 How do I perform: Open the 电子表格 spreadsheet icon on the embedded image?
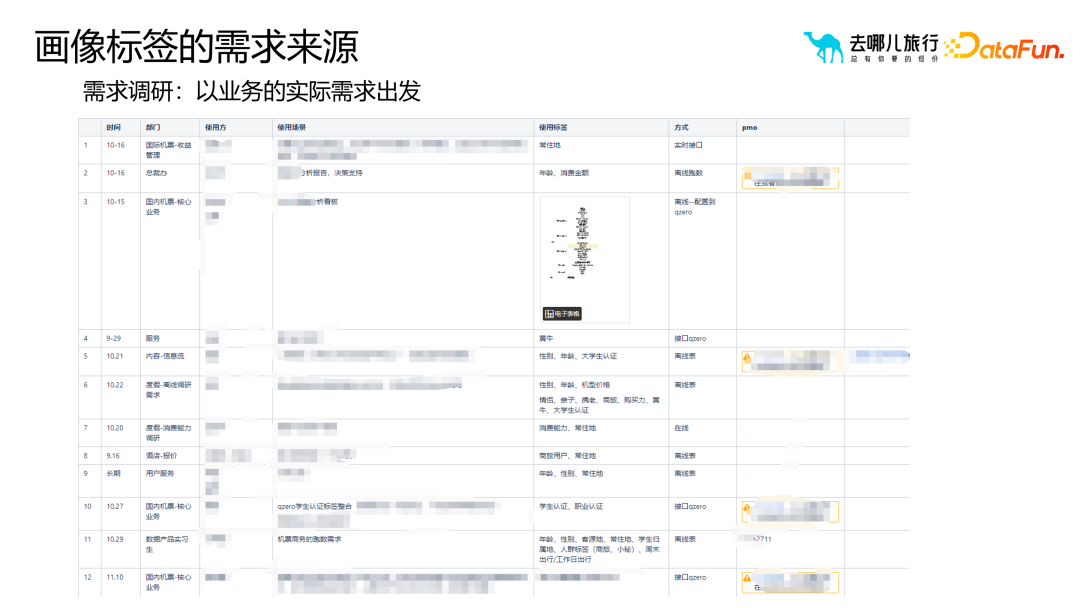(x=562, y=312)
